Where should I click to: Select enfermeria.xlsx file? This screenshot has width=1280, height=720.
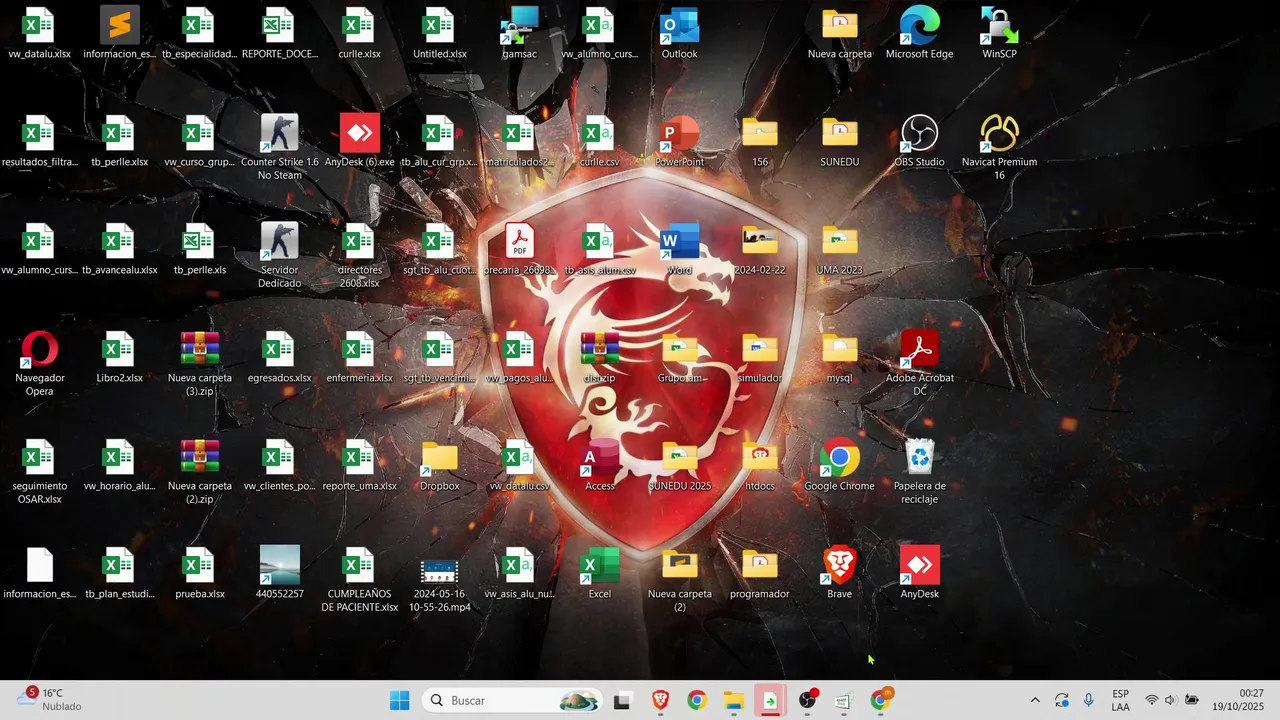(359, 357)
